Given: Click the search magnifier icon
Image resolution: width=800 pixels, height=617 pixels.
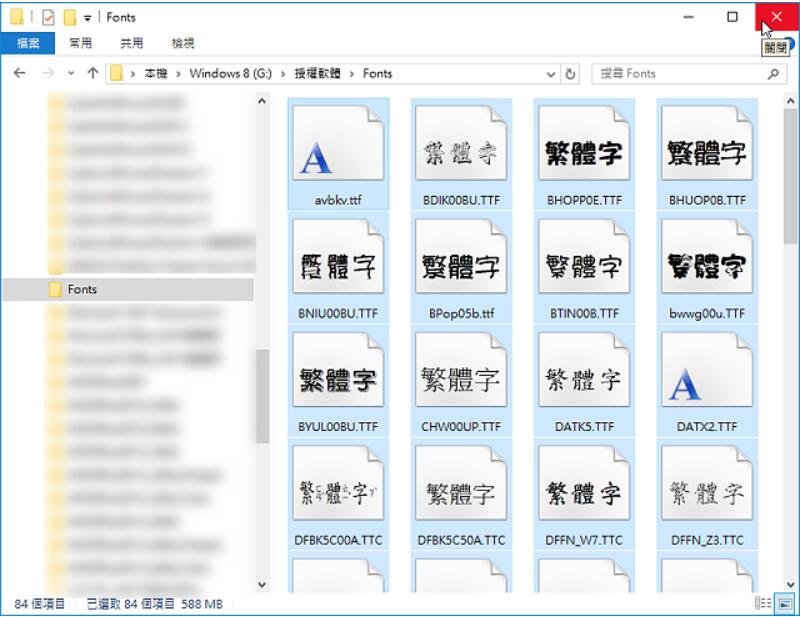Looking at the screenshot, I should [x=773, y=74].
